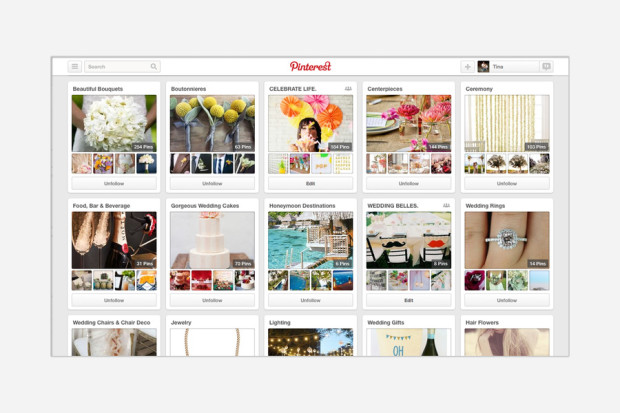Click group icon on CELEBRATE LIFE board

(x=347, y=89)
